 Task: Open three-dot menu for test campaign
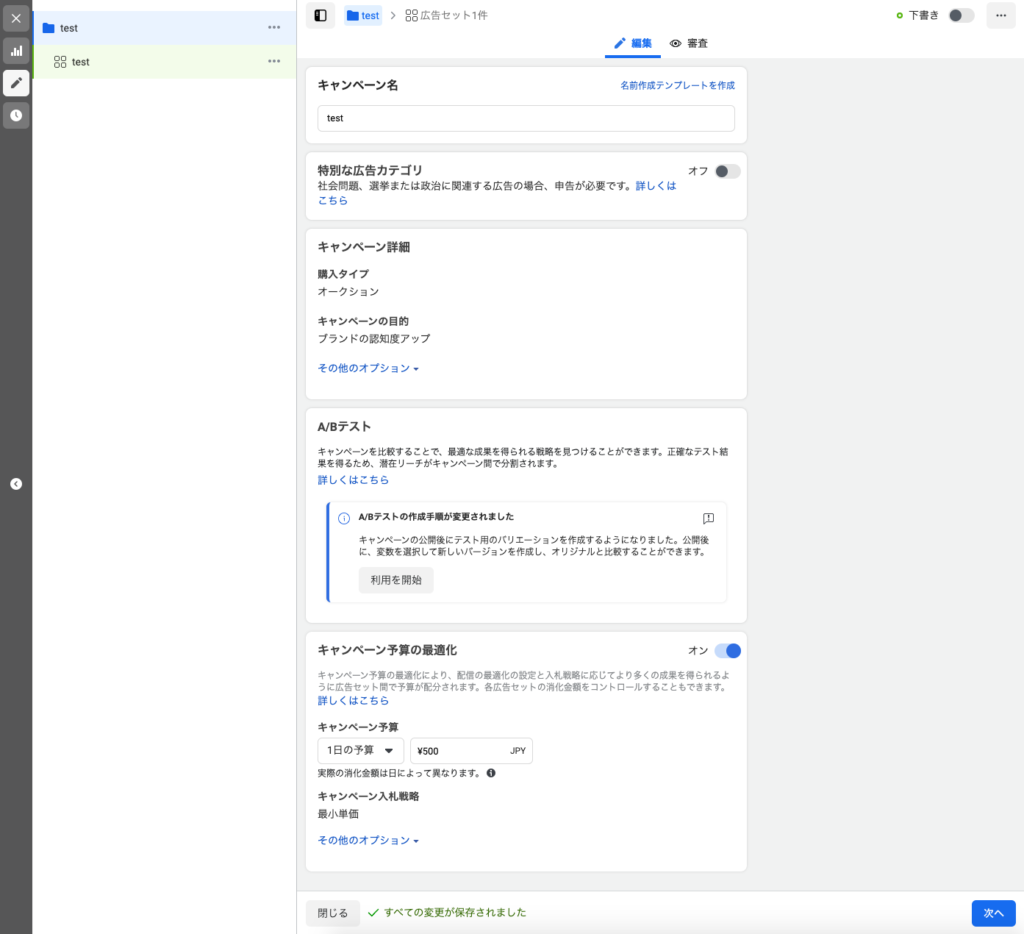pyautogui.click(x=274, y=28)
